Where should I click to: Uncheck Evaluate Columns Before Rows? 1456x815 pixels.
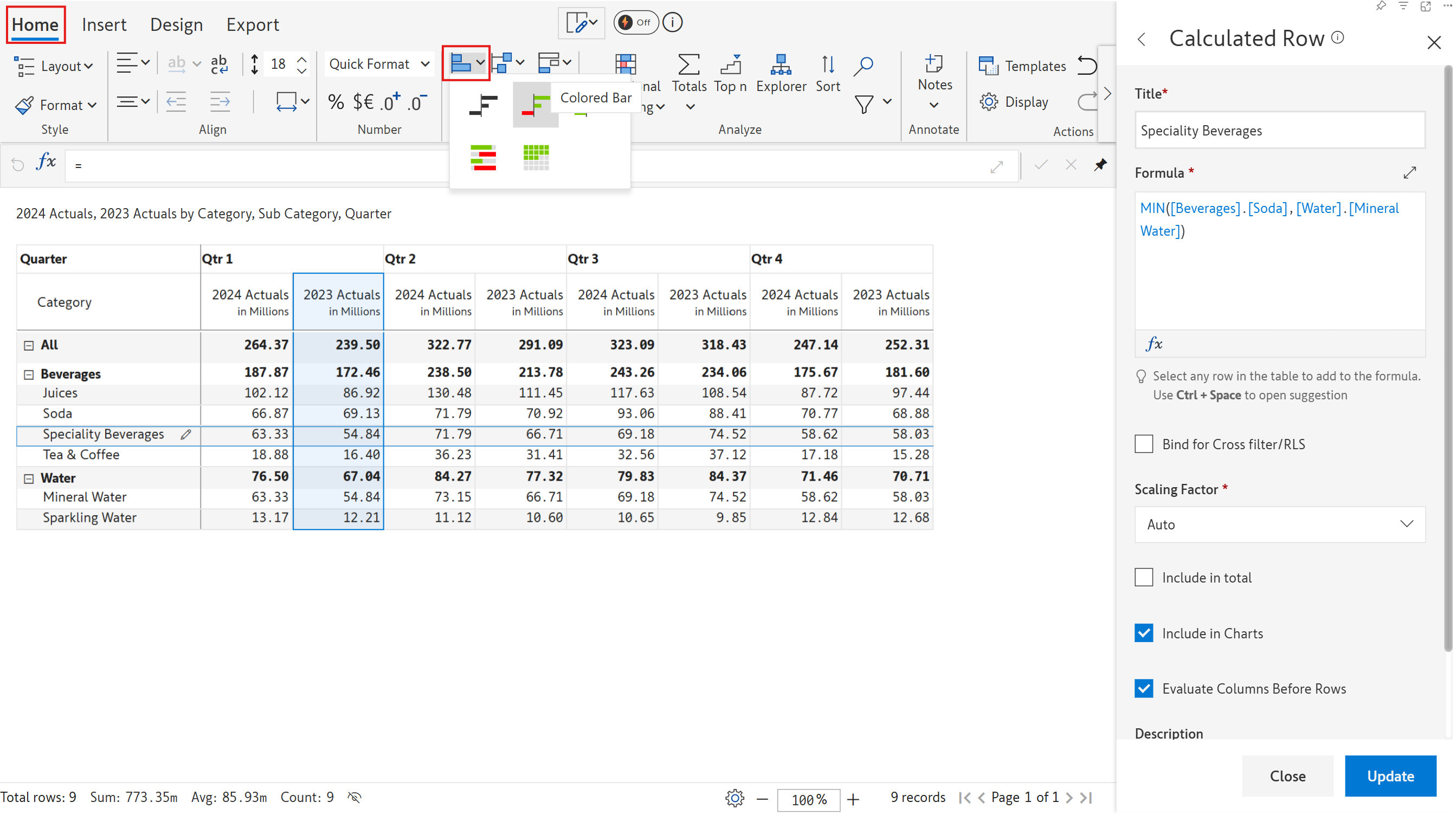coord(1143,689)
